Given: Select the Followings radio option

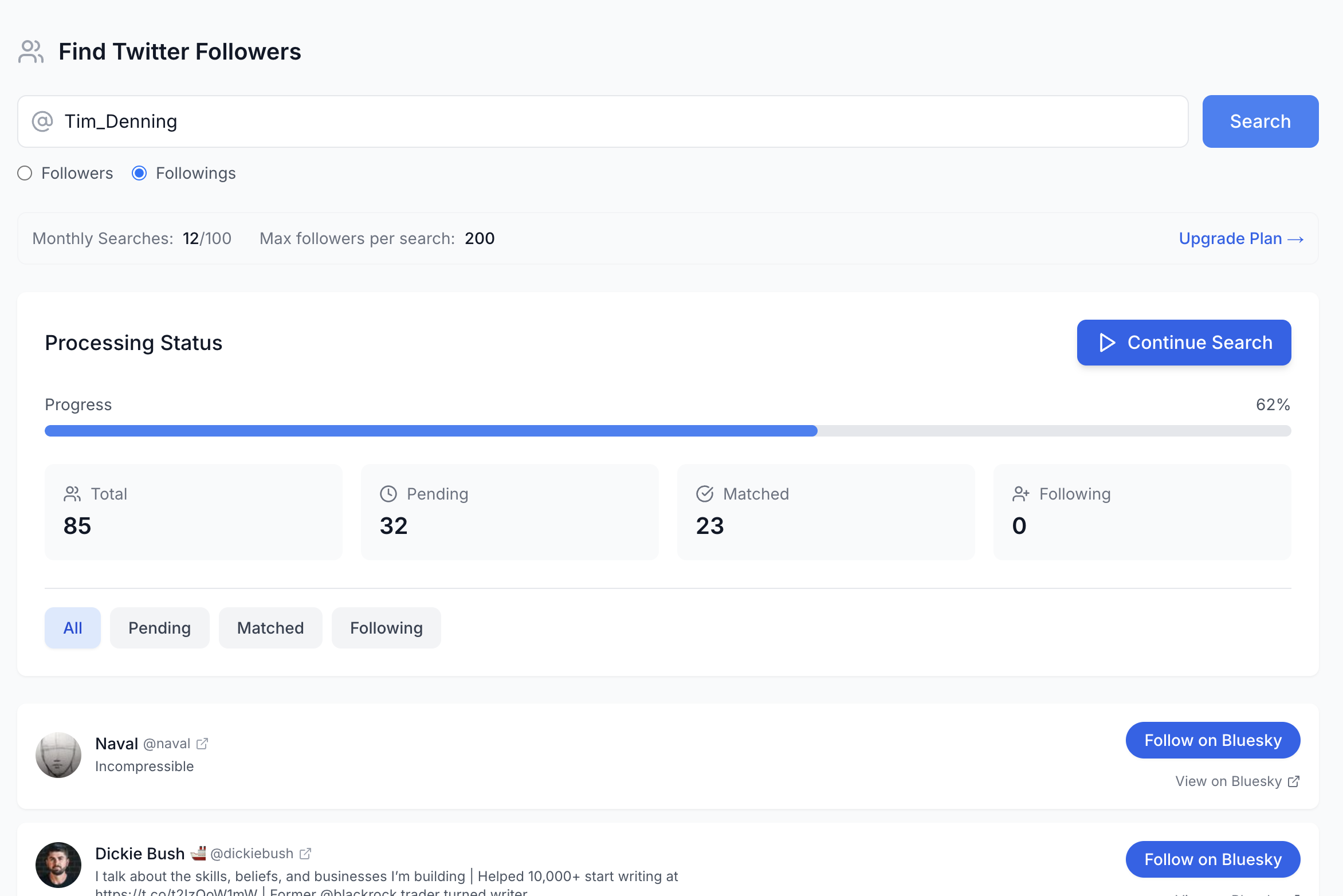Looking at the screenshot, I should click(x=139, y=173).
